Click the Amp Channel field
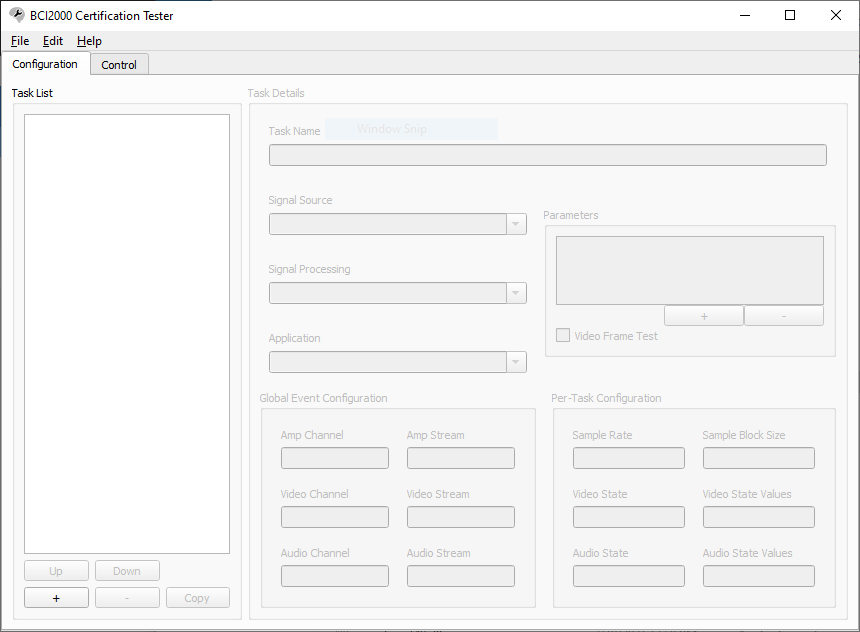This screenshot has height=632, width=860. pos(335,458)
